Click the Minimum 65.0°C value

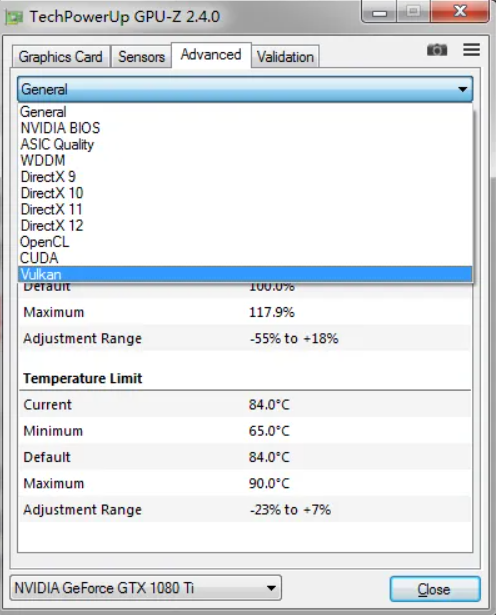click(269, 431)
